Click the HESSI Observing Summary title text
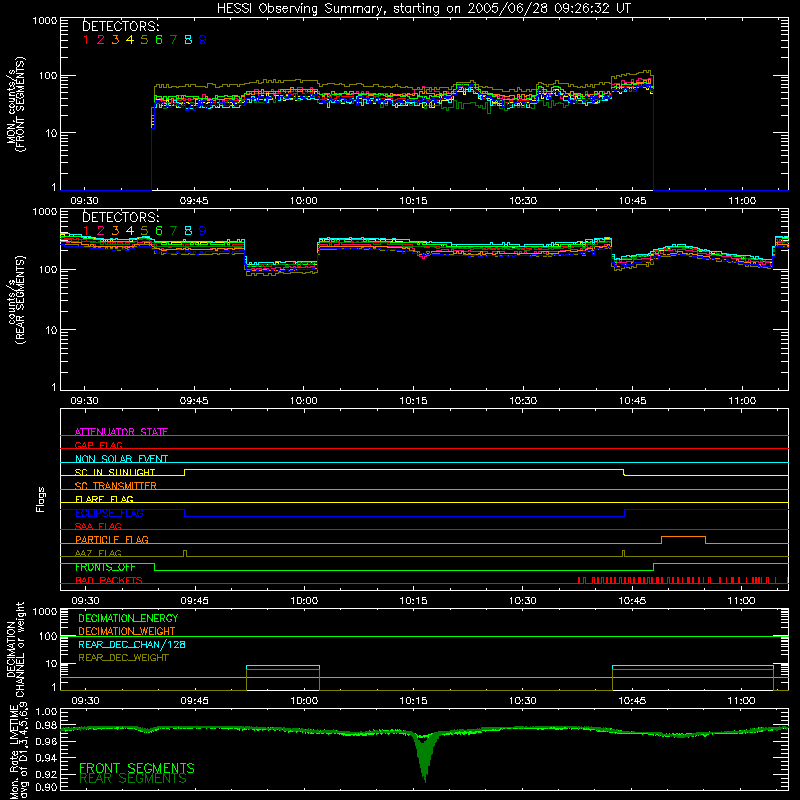Image resolution: width=800 pixels, height=800 pixels. pyautogui.click(x=424, y=8)
